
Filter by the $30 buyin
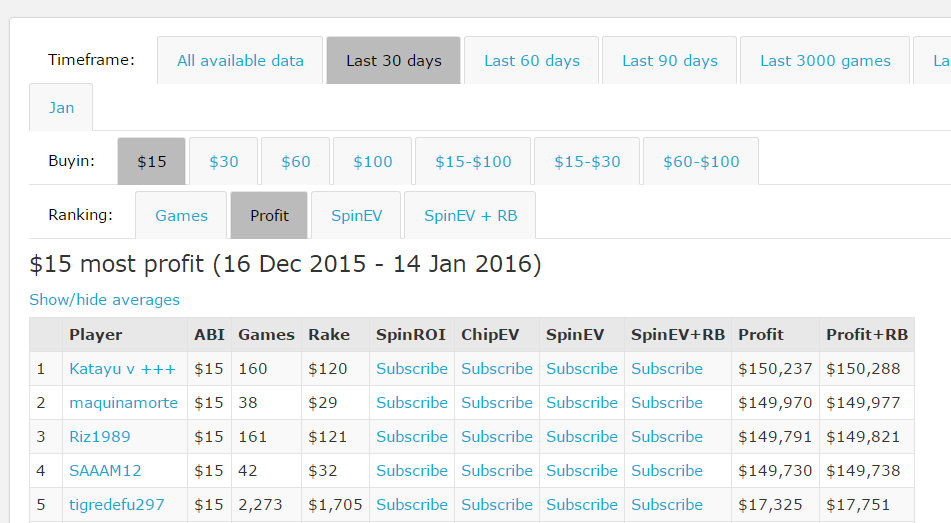pos(224,162)
